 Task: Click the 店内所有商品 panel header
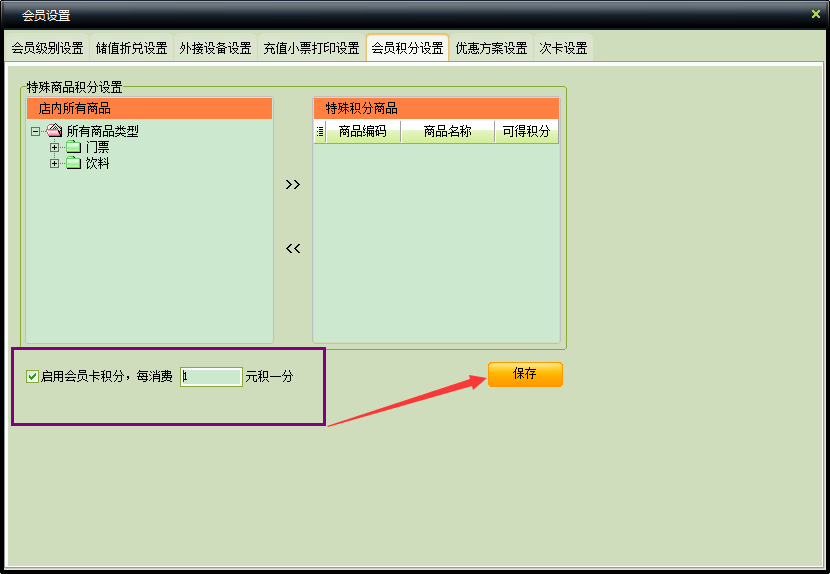pyautogui.click(x=149, y=109)
